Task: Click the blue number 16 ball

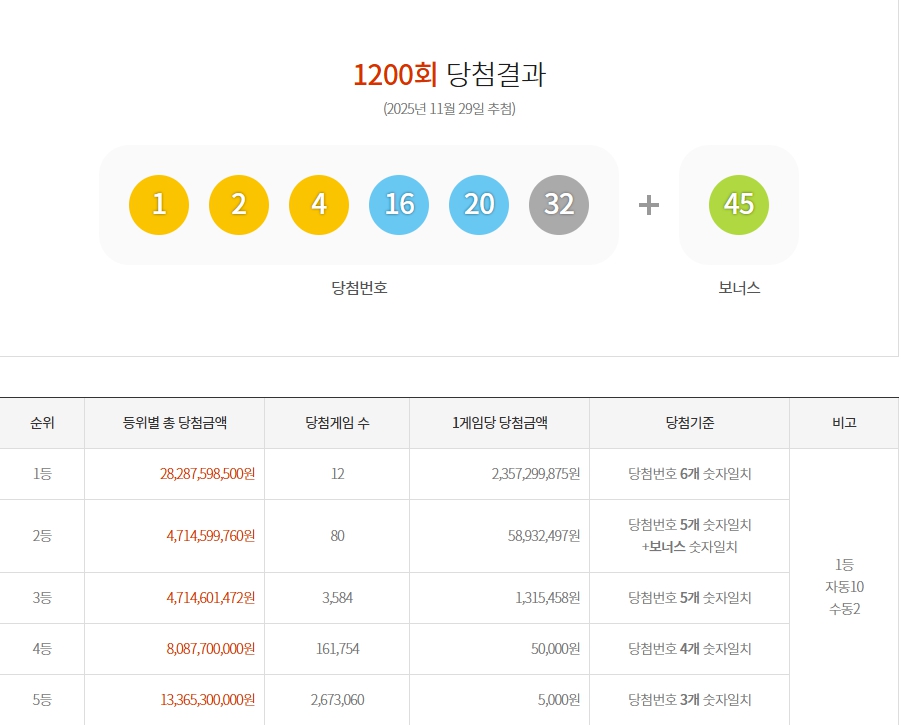Action: pos(399,205)
